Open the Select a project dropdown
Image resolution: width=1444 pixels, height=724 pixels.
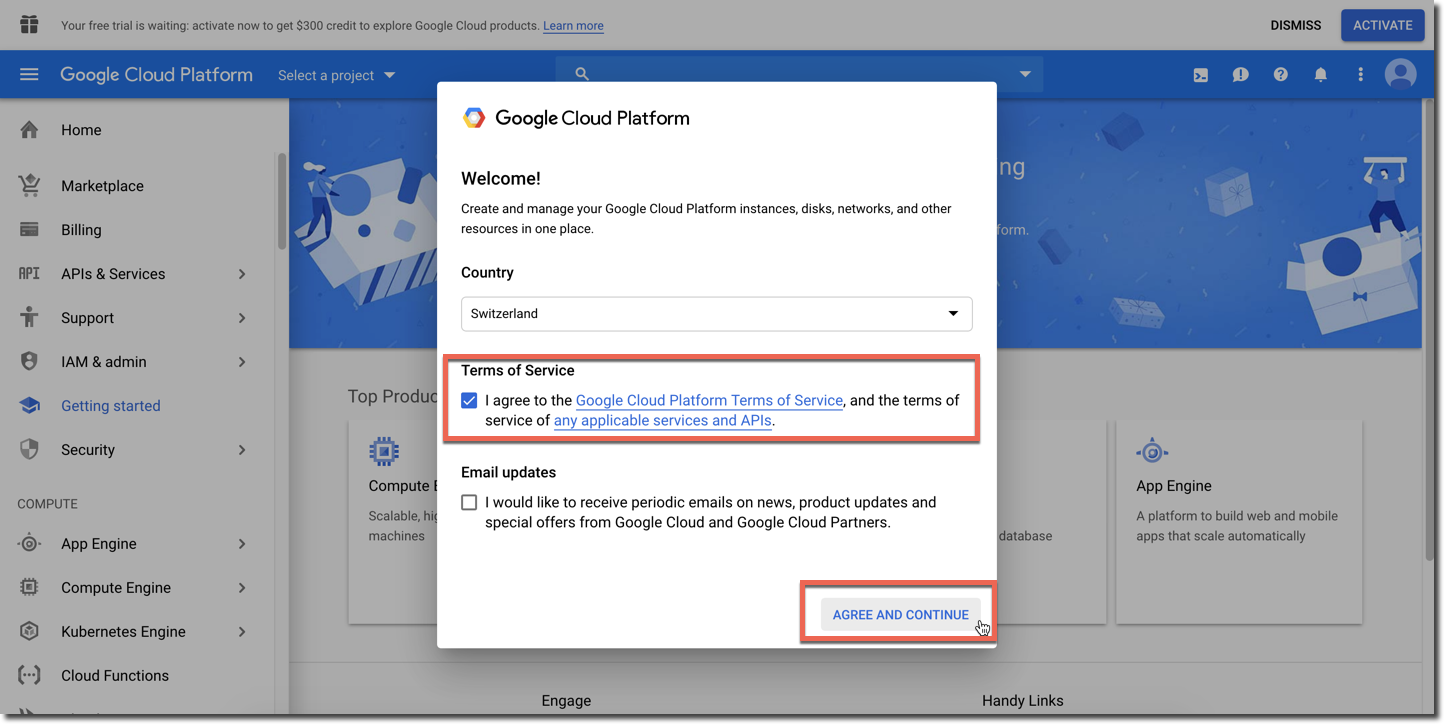click(x=337, y=75)
